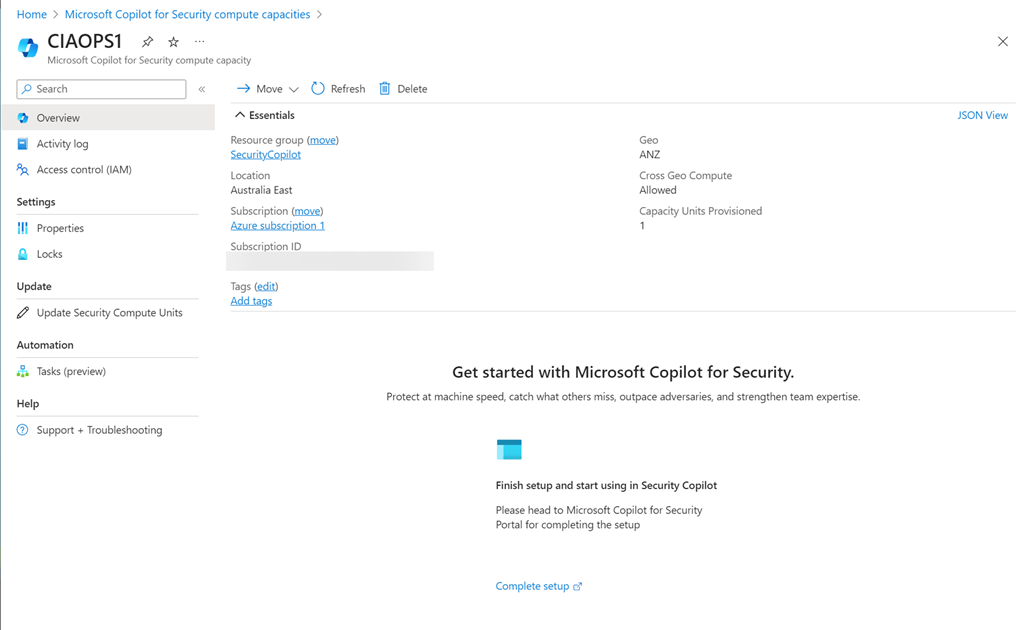Viewport: 1024px width, 630px height.
Task: Open the more options ellipsis menu
Action: click(199, 42)
